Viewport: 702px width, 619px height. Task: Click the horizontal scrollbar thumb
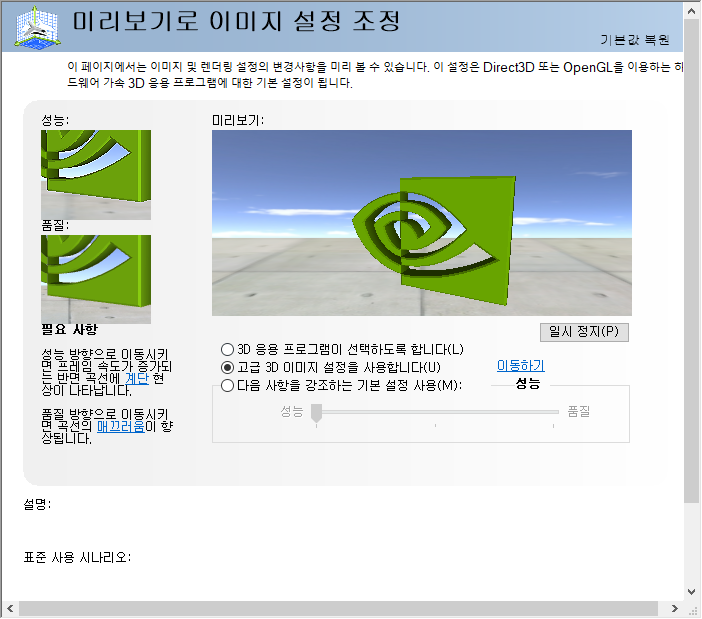(338, 609)
